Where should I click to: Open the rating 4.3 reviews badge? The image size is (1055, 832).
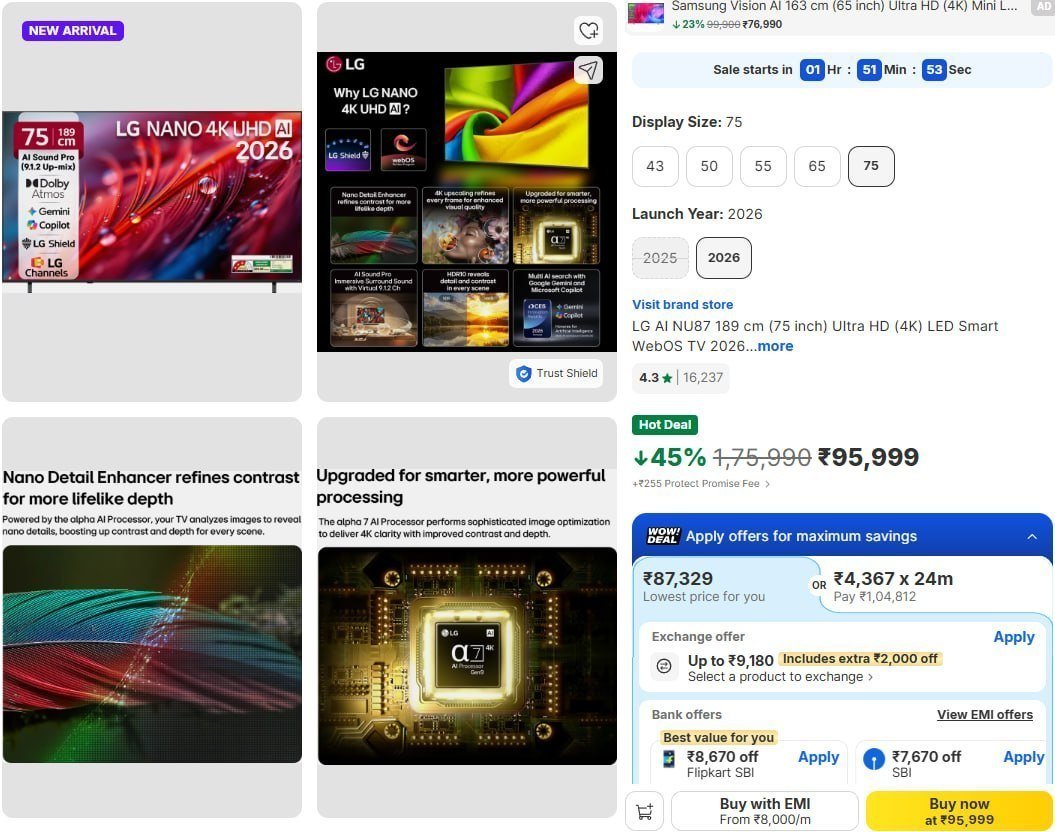(x=680, y=377)
